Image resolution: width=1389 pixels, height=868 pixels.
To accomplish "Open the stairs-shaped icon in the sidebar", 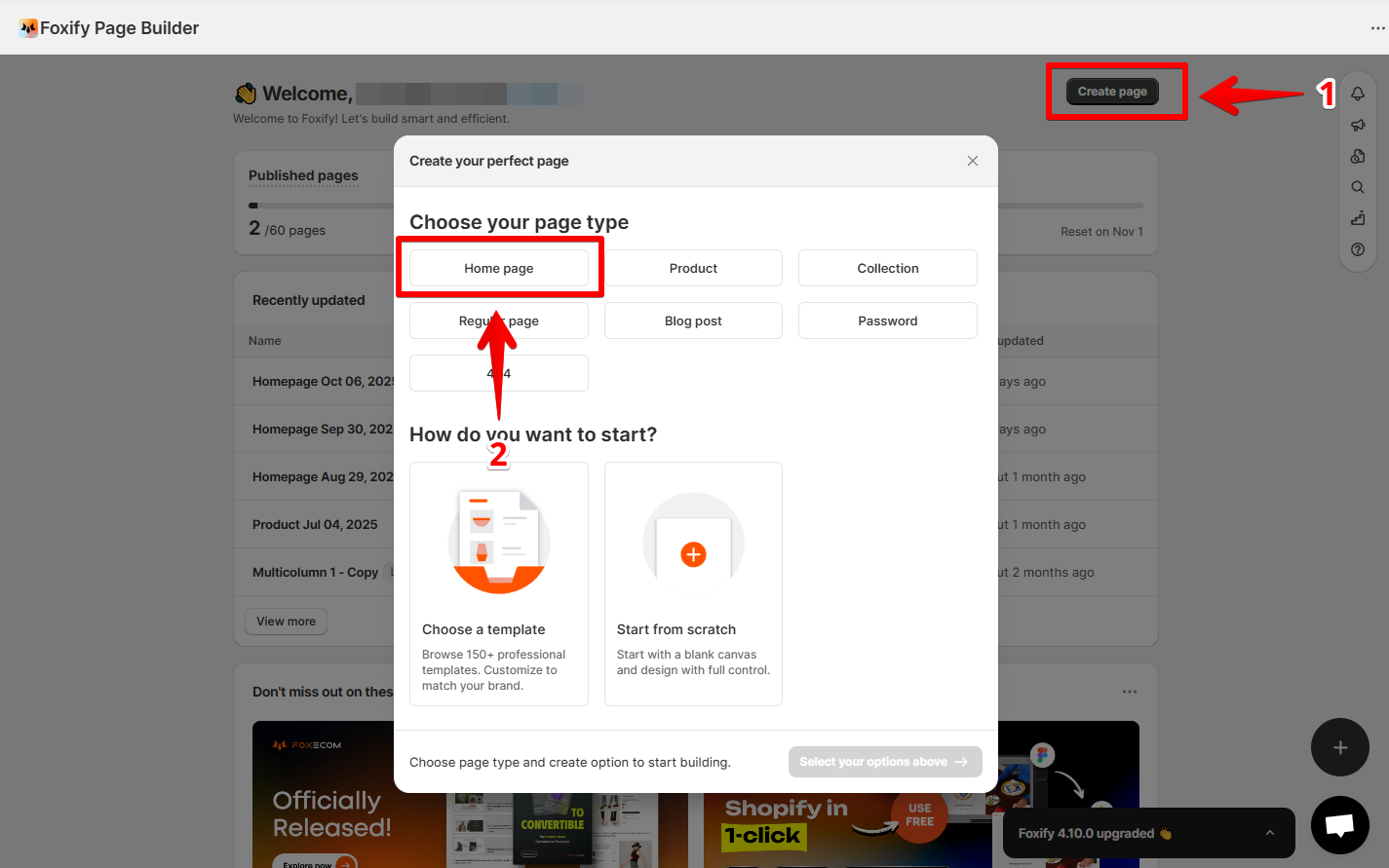I will click(x=1358, y=218).
